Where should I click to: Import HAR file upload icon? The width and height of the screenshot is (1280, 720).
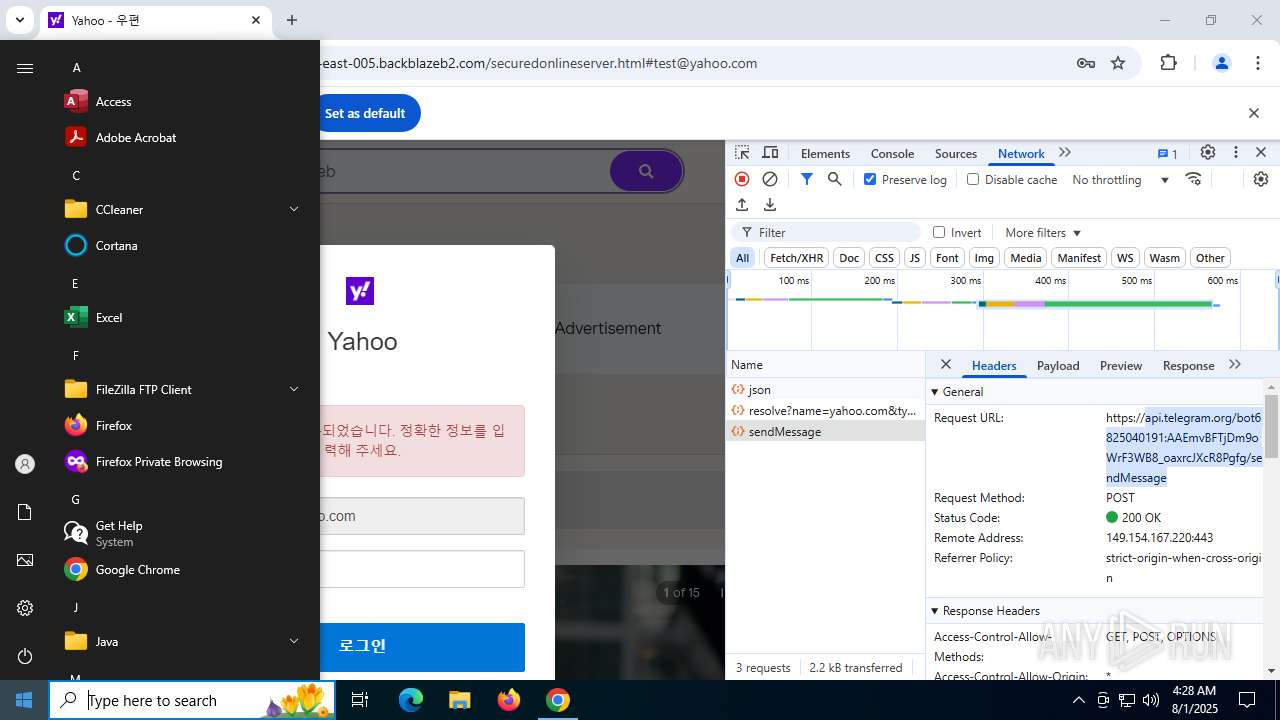click(x=742, y=204)
